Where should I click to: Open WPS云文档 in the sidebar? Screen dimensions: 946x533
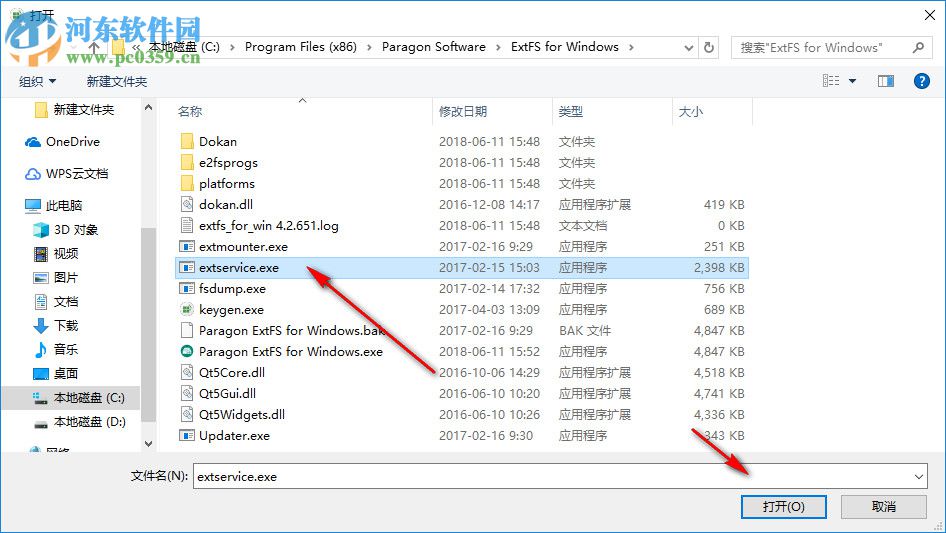click(66, 174)
